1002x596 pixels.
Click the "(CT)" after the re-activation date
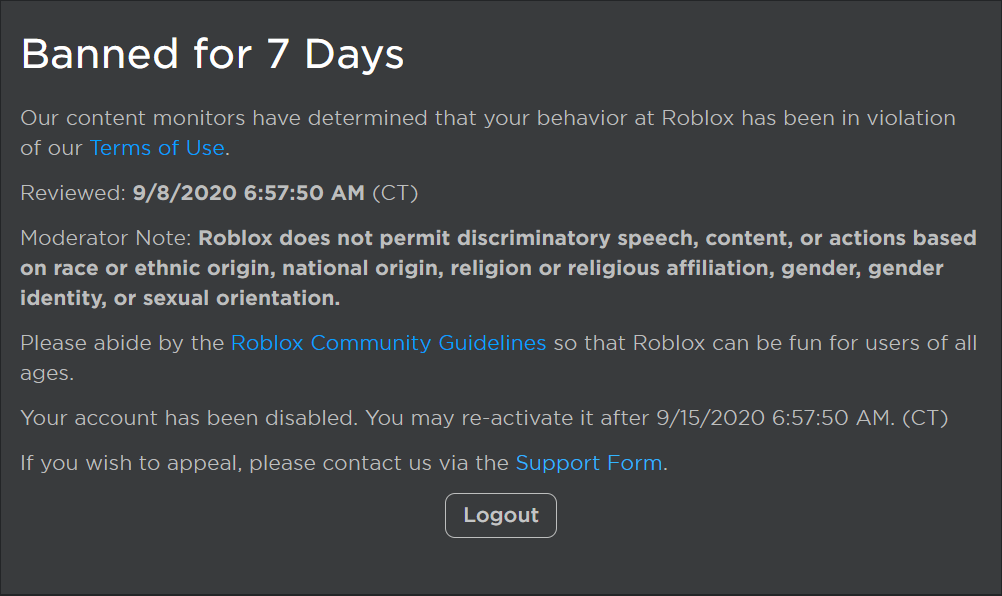point(925,418)
